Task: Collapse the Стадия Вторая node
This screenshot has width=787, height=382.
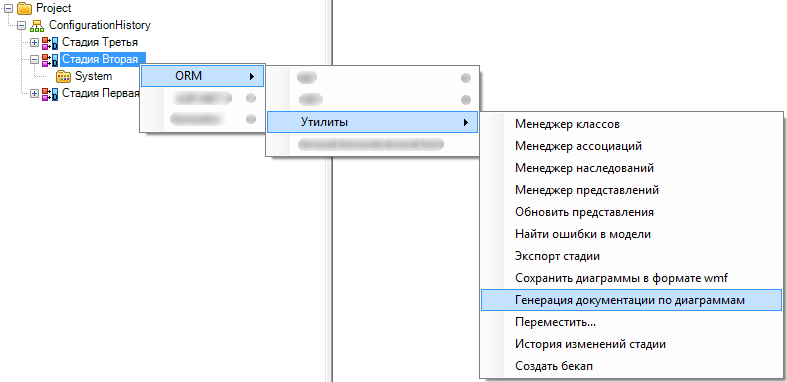Action: point(35,59)
